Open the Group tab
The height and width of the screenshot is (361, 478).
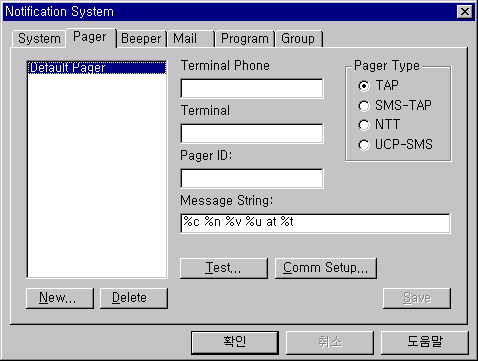(x=298, y=39)
